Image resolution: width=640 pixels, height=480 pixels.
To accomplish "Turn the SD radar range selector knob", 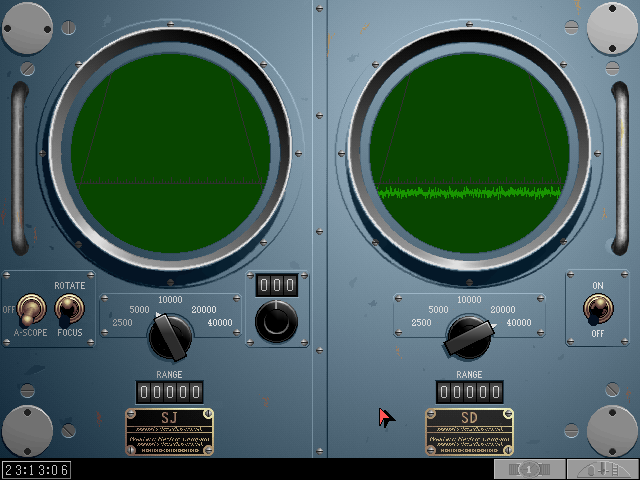I will 469,337.
